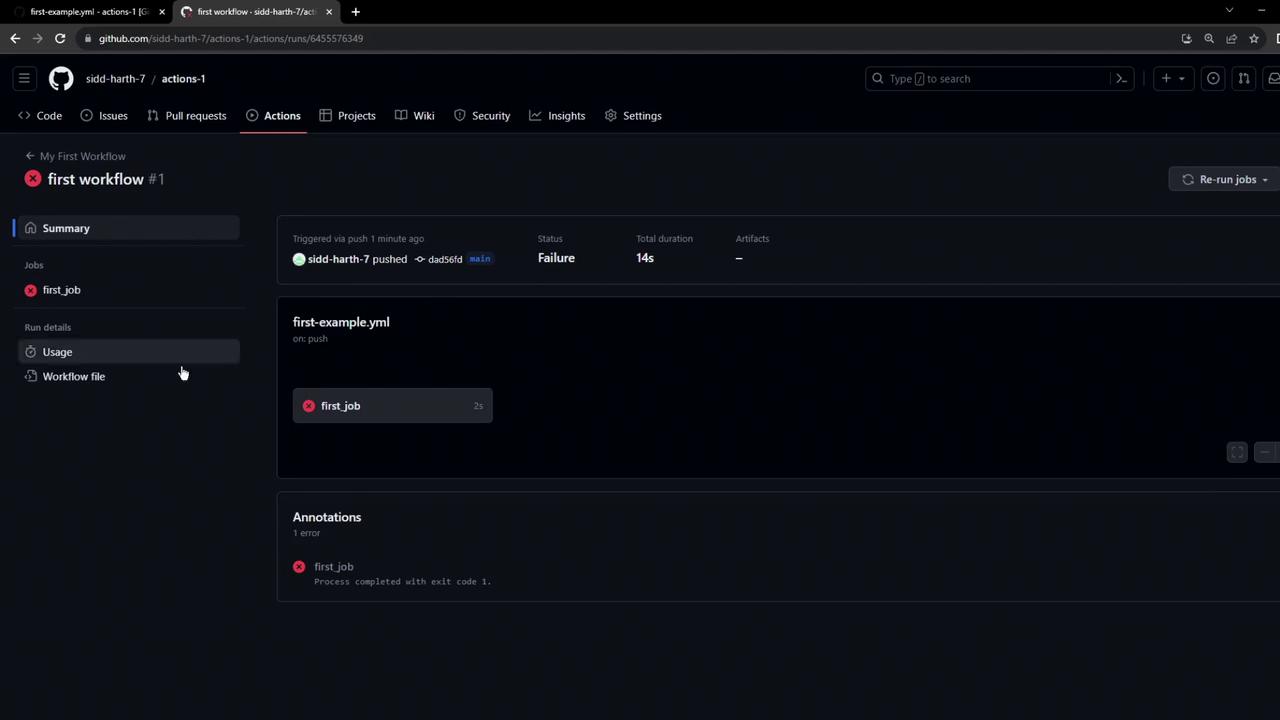
Task: Expand the Re-run jobs dropdown
Action: (1225, 179)
